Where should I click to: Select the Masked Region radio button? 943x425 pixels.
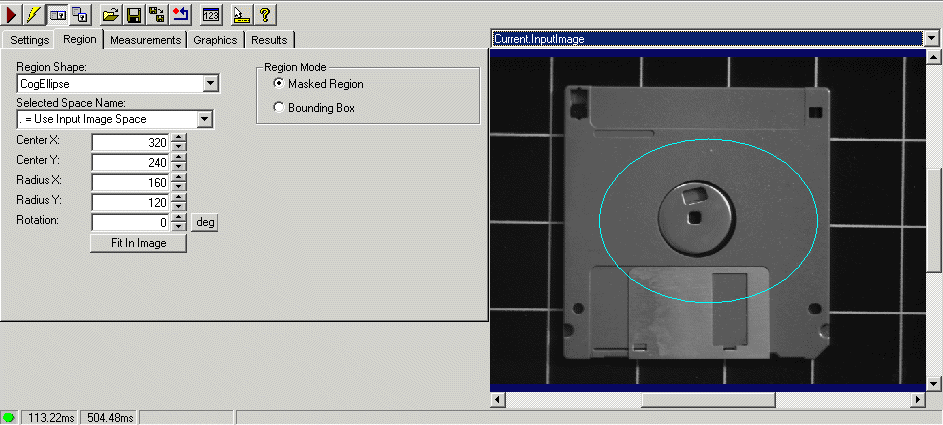pos(278,84)
